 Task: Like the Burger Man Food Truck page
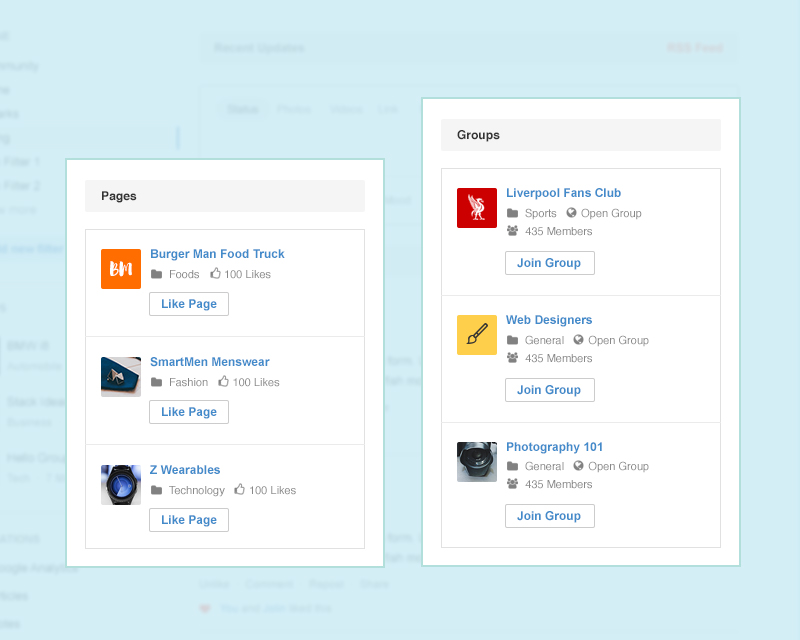[x=189, y=304]
